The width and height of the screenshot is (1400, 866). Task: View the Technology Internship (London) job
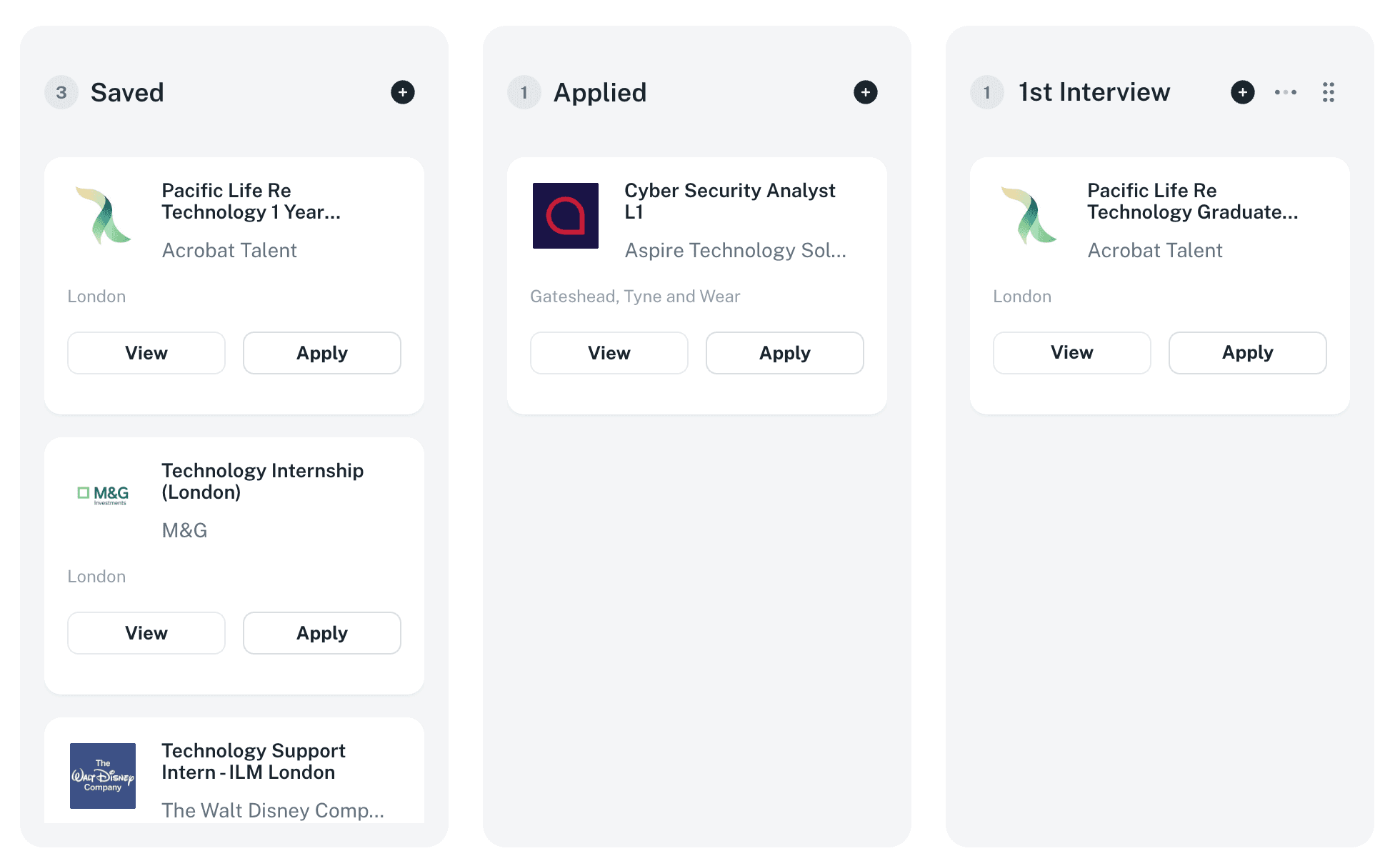click(x=146, y=633)
